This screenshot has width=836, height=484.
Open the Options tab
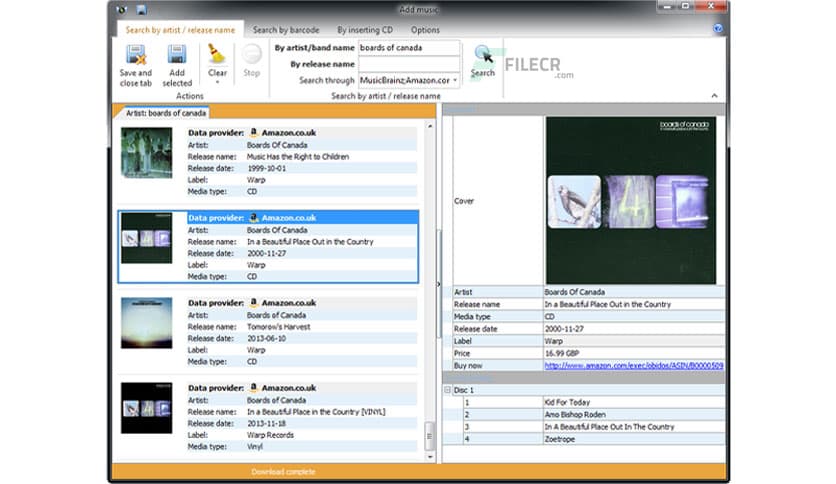pyautogui.click(x=425, y=30)
